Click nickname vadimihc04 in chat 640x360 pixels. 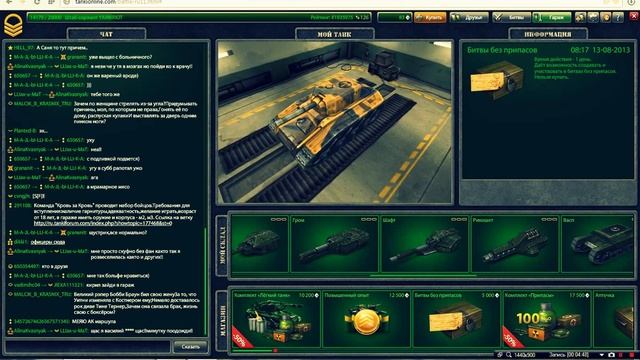[x=27, y=285]
